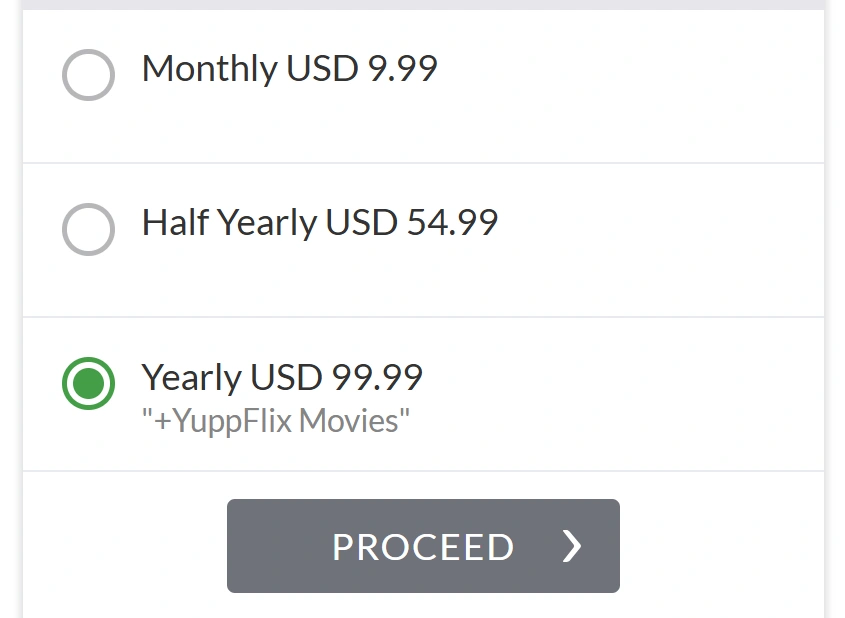
Task: Click the 9.99 monthly price
Action: [402, 69]
